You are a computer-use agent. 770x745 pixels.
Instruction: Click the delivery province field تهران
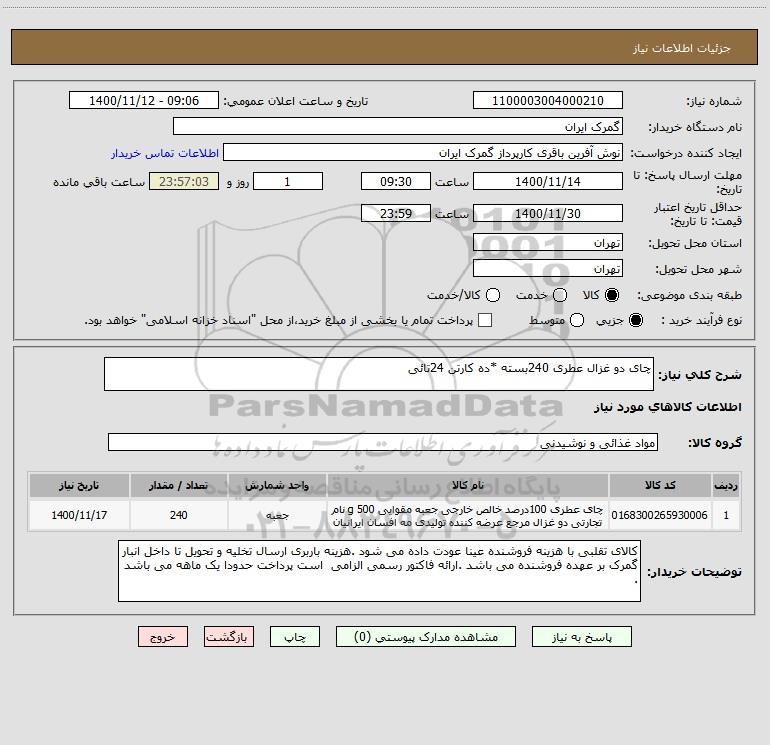(x=548, y=243)
